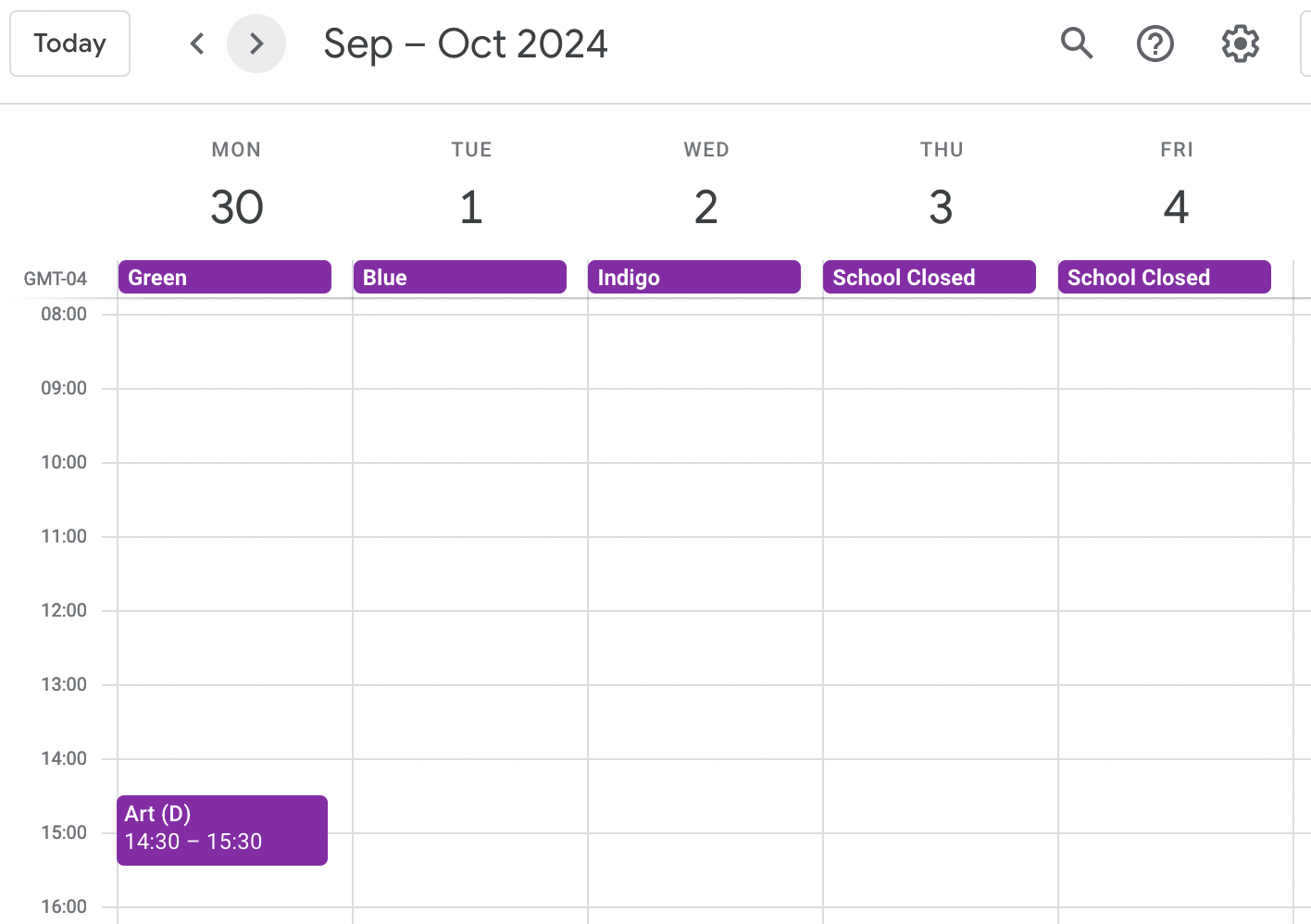This screenshot has width=1311, height=924.
Task: Select Friday 4 date header
Action: tap(1177, 206)
